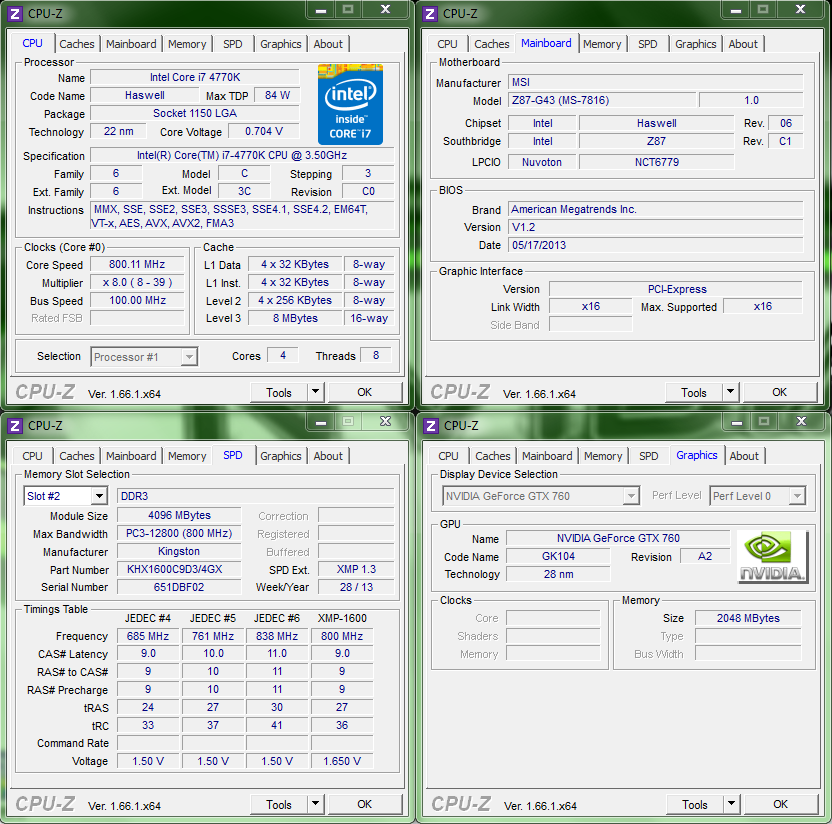The height and width of the screenshot is (824, 832).
Task: Open SPD tab in the Mainboard window
Action: tap(647, 44)
